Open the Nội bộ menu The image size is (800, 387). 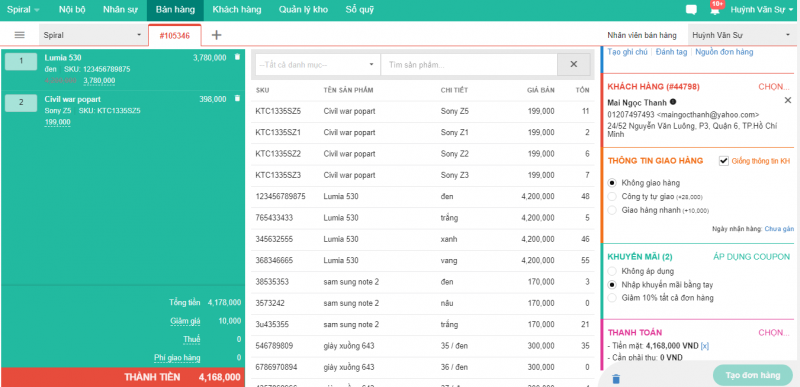click(72, 10)
